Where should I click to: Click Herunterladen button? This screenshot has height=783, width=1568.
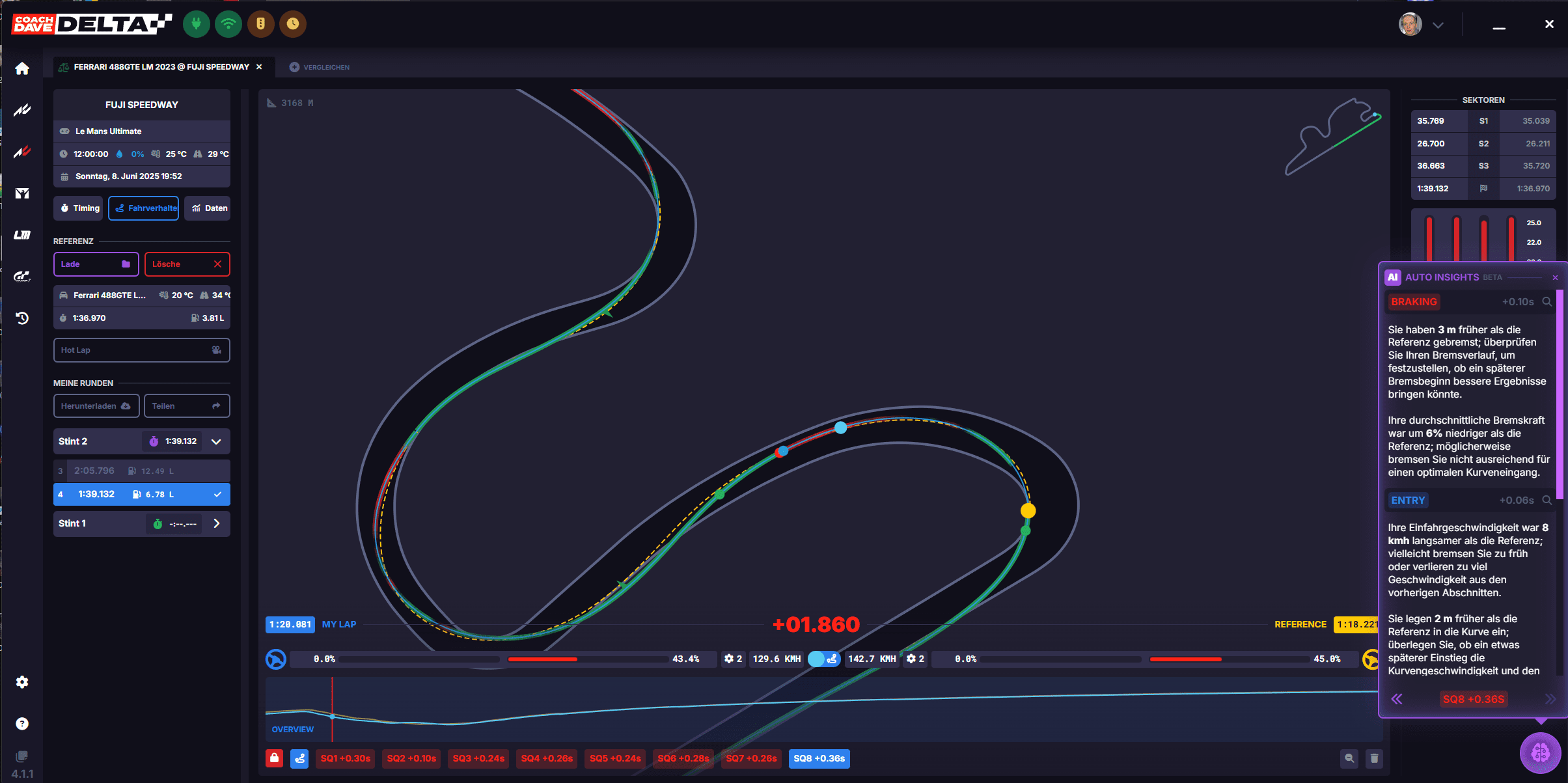coord(96,406)
